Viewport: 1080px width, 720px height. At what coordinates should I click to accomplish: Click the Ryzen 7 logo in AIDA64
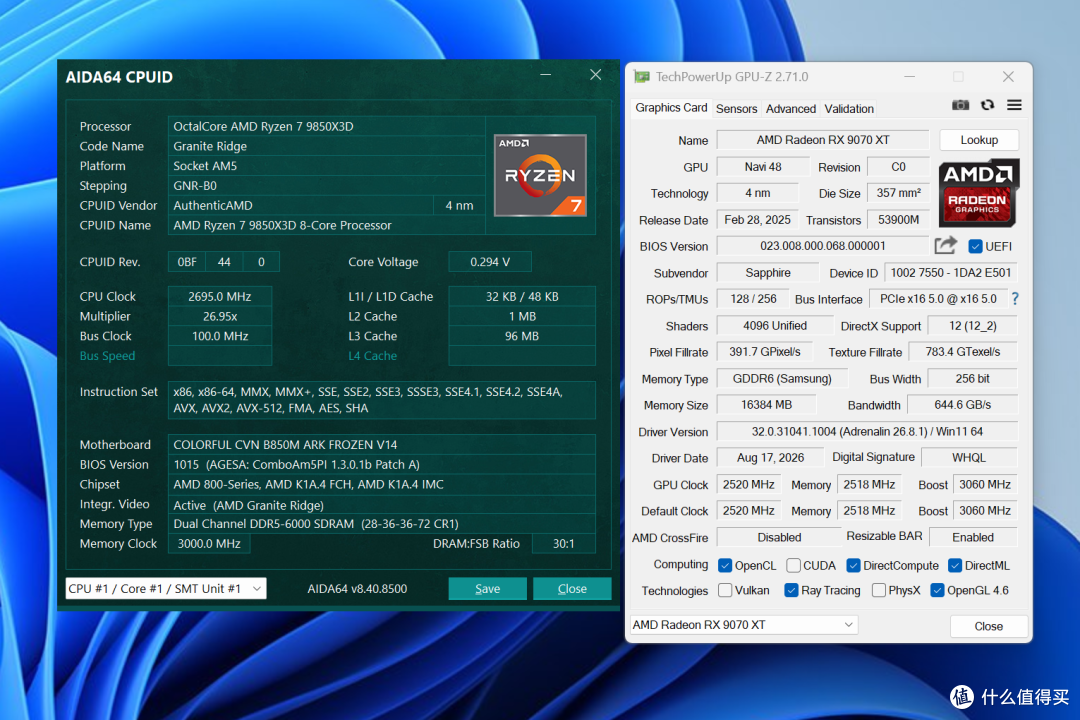pyautogui.click(x=540, y=176)
